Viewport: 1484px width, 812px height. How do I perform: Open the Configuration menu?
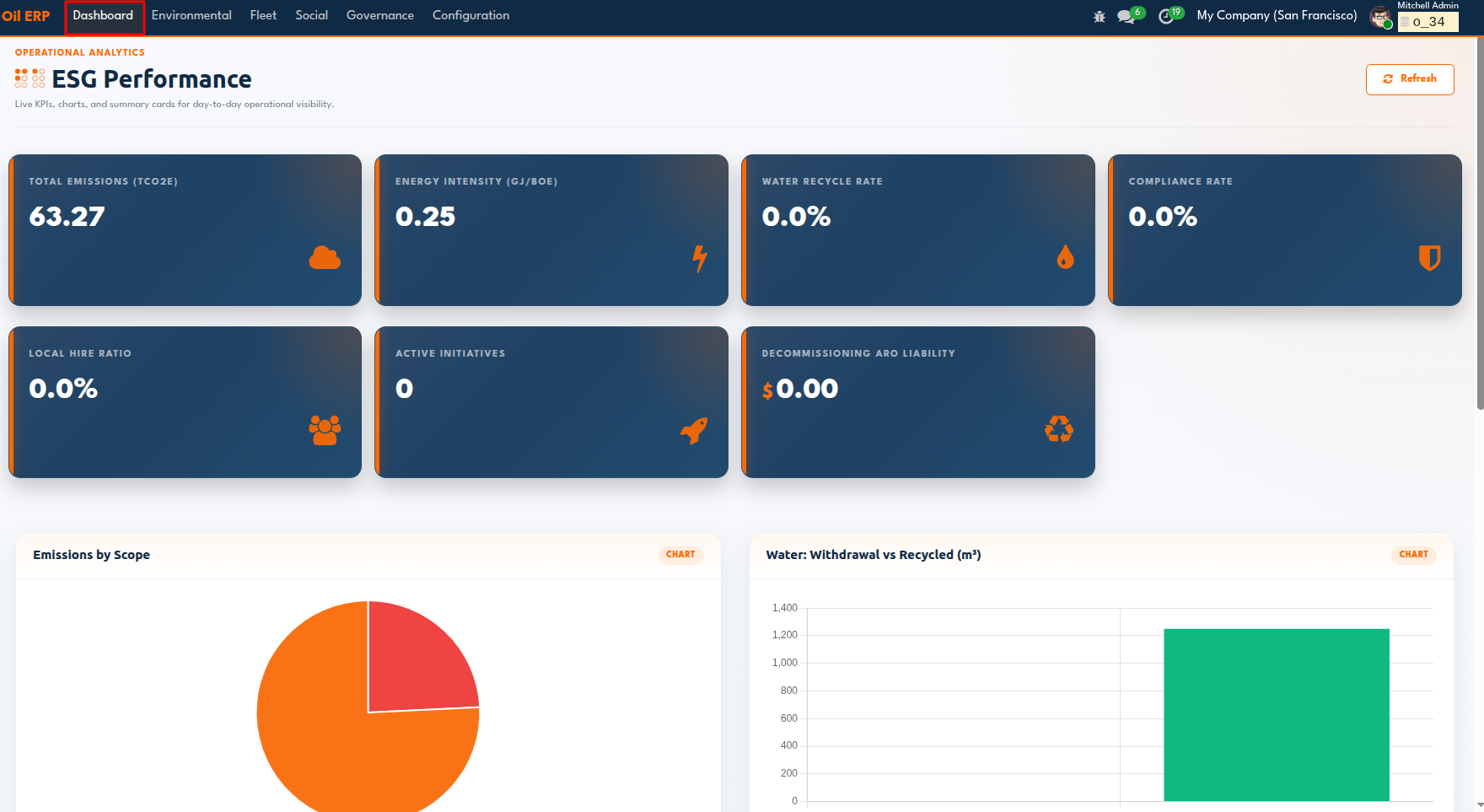click(470, 16)
